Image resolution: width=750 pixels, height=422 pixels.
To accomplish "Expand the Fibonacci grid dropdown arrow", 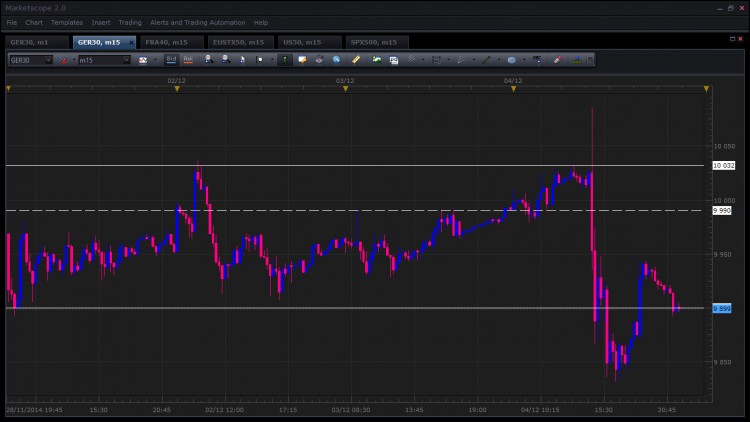I will (x=449, y=60).
